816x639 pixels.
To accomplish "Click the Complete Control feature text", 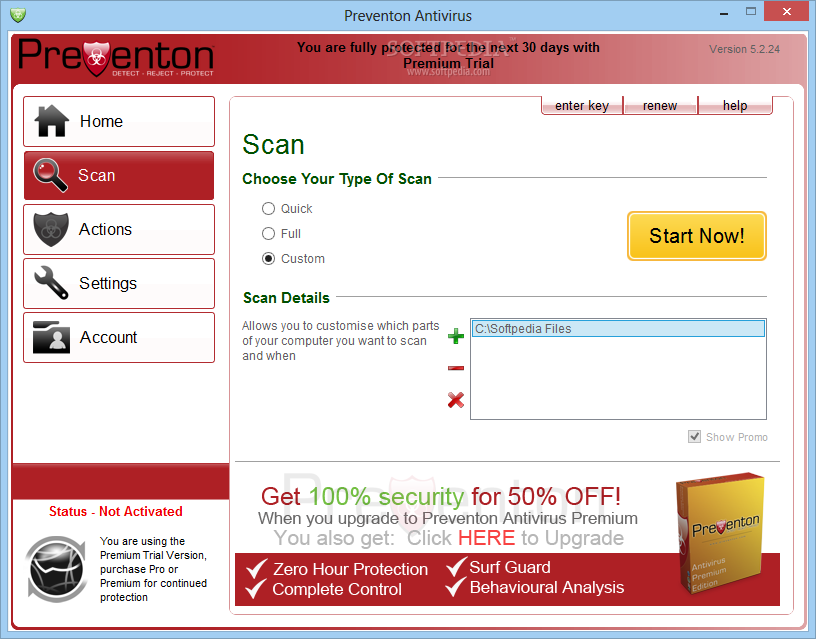I will pyautogui.click(x=337, y=590).
